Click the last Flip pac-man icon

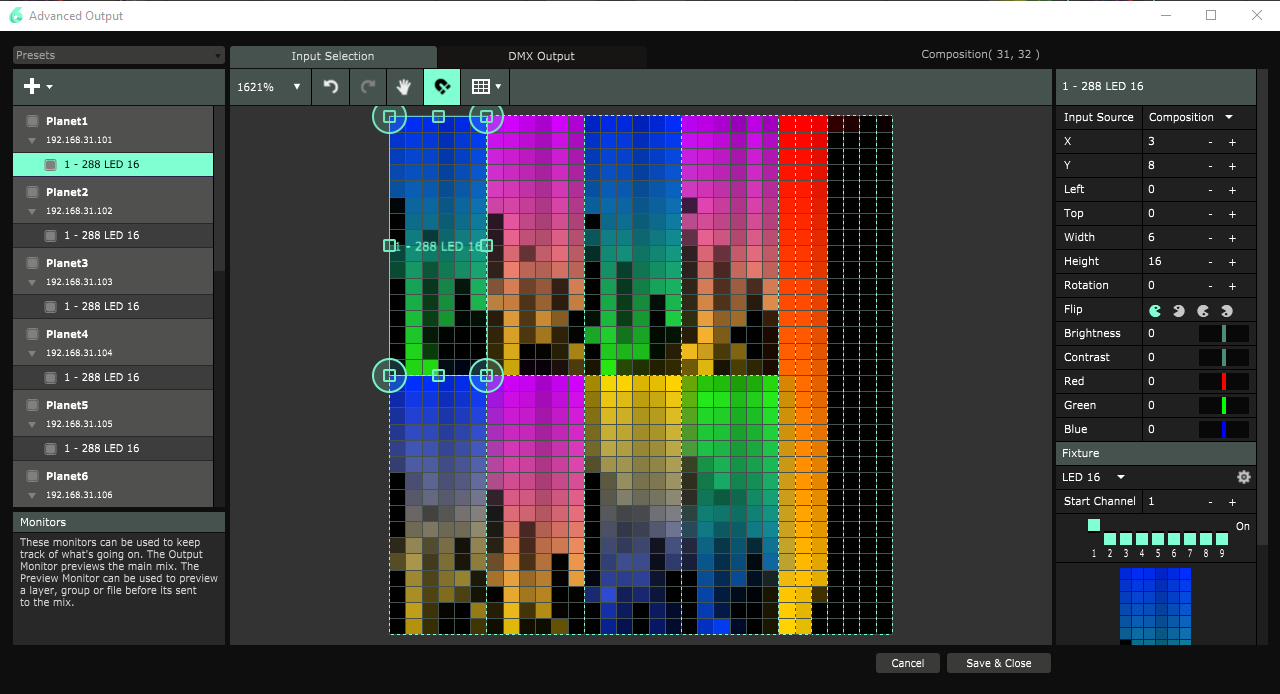tap(1227, 310)
